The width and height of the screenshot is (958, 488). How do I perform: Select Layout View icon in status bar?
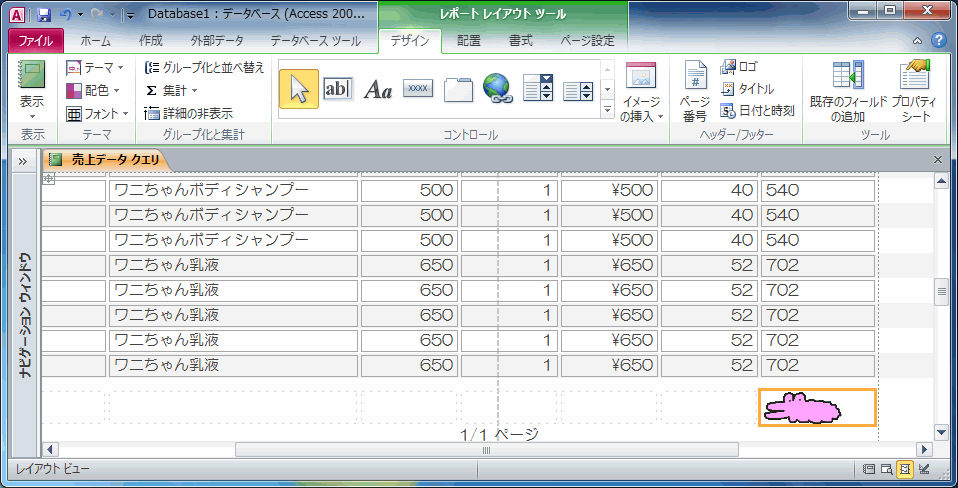click(x=904, y=469)
